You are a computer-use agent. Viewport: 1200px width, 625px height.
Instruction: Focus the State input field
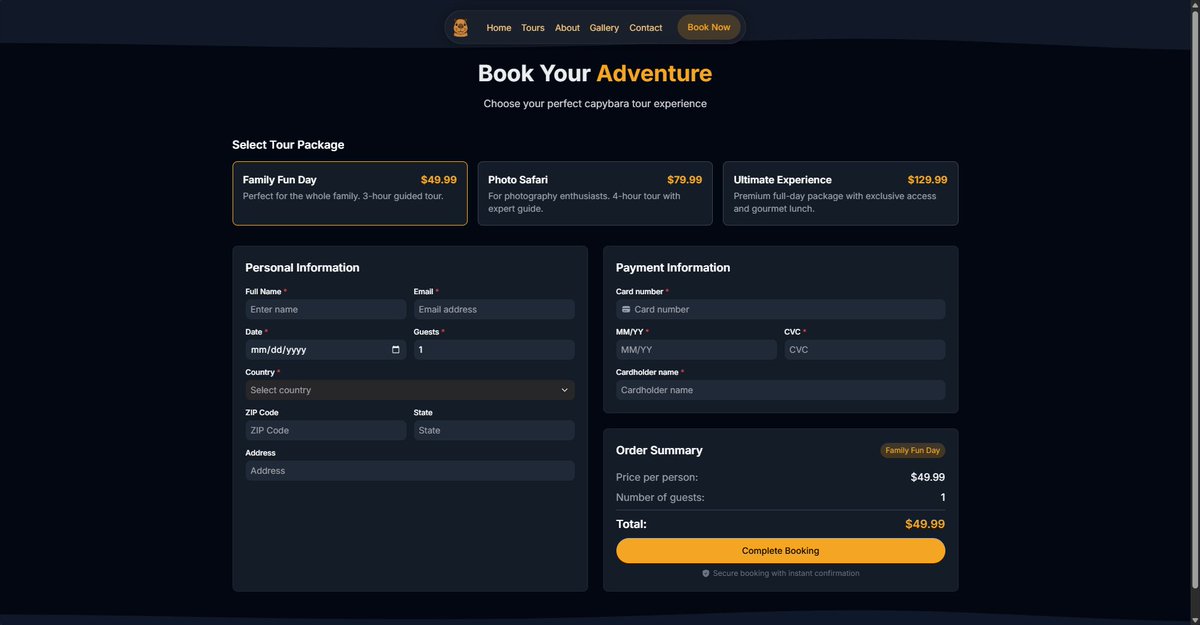pos(494,430)
